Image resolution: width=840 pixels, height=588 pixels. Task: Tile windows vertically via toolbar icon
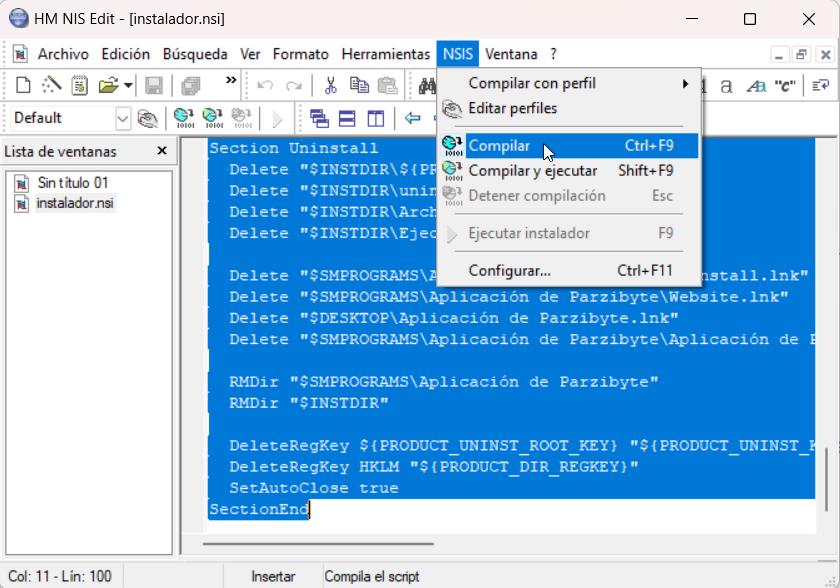376,118
